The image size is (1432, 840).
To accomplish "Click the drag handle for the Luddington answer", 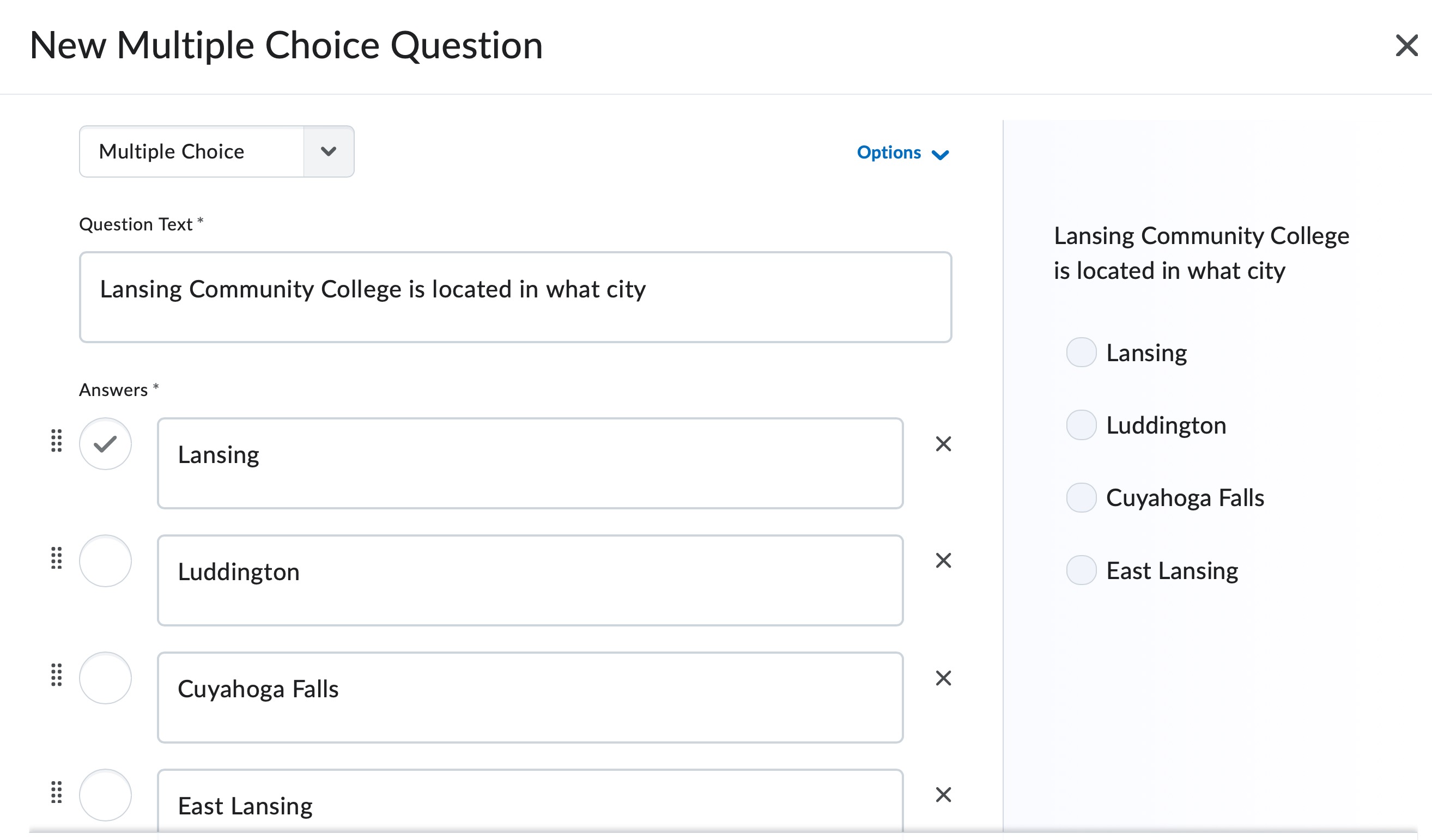I will (x=56, y=558).
